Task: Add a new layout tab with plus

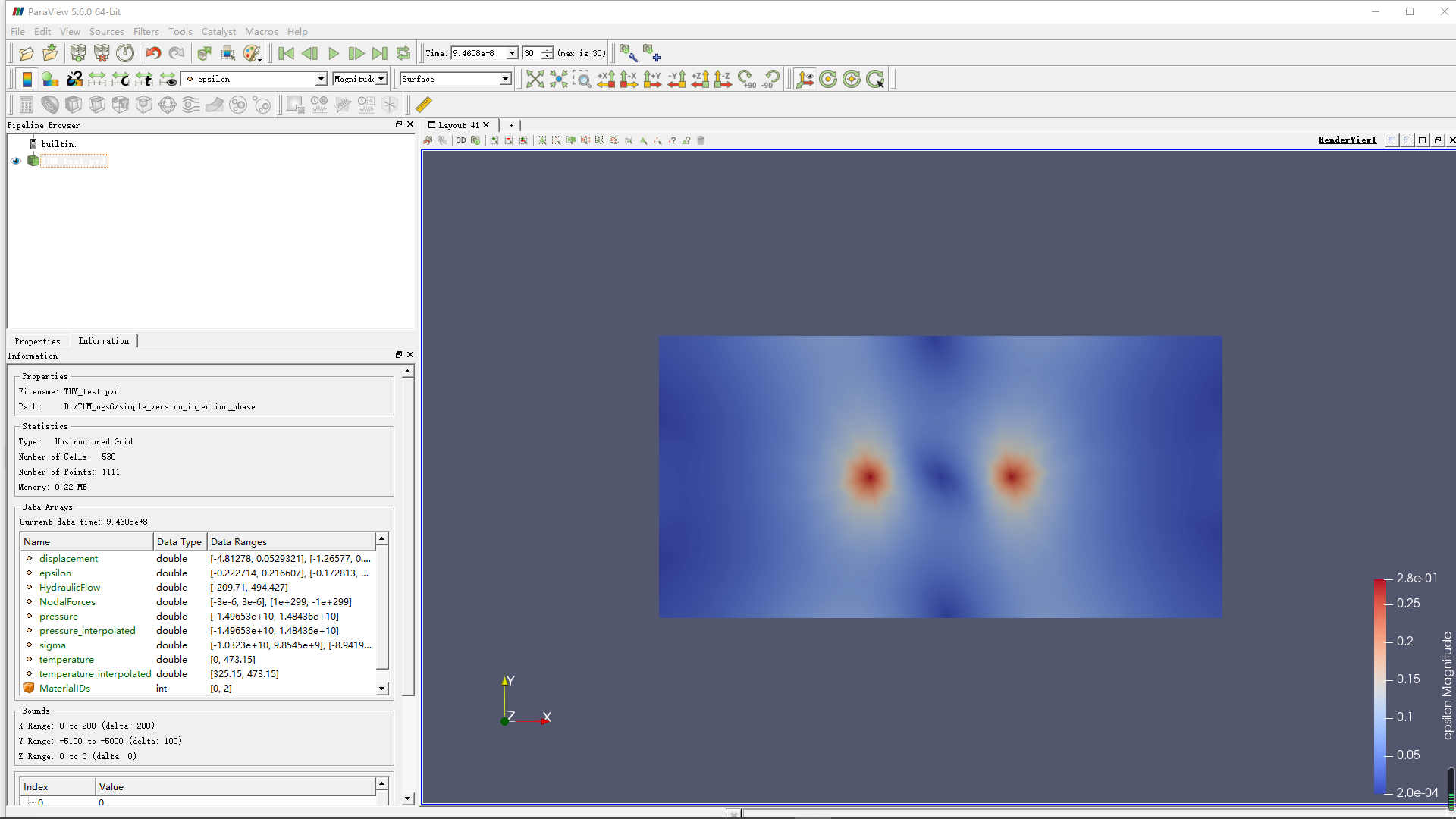Action: (511, 125)
